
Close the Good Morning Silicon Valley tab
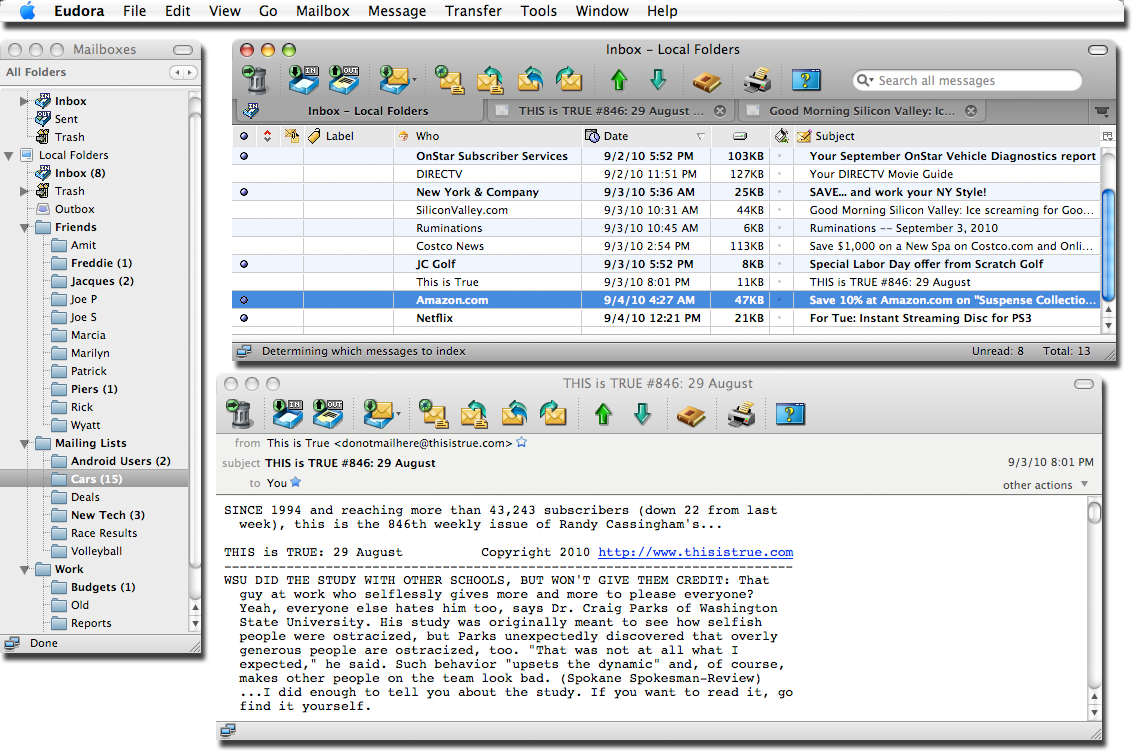[x=971, y=110]
